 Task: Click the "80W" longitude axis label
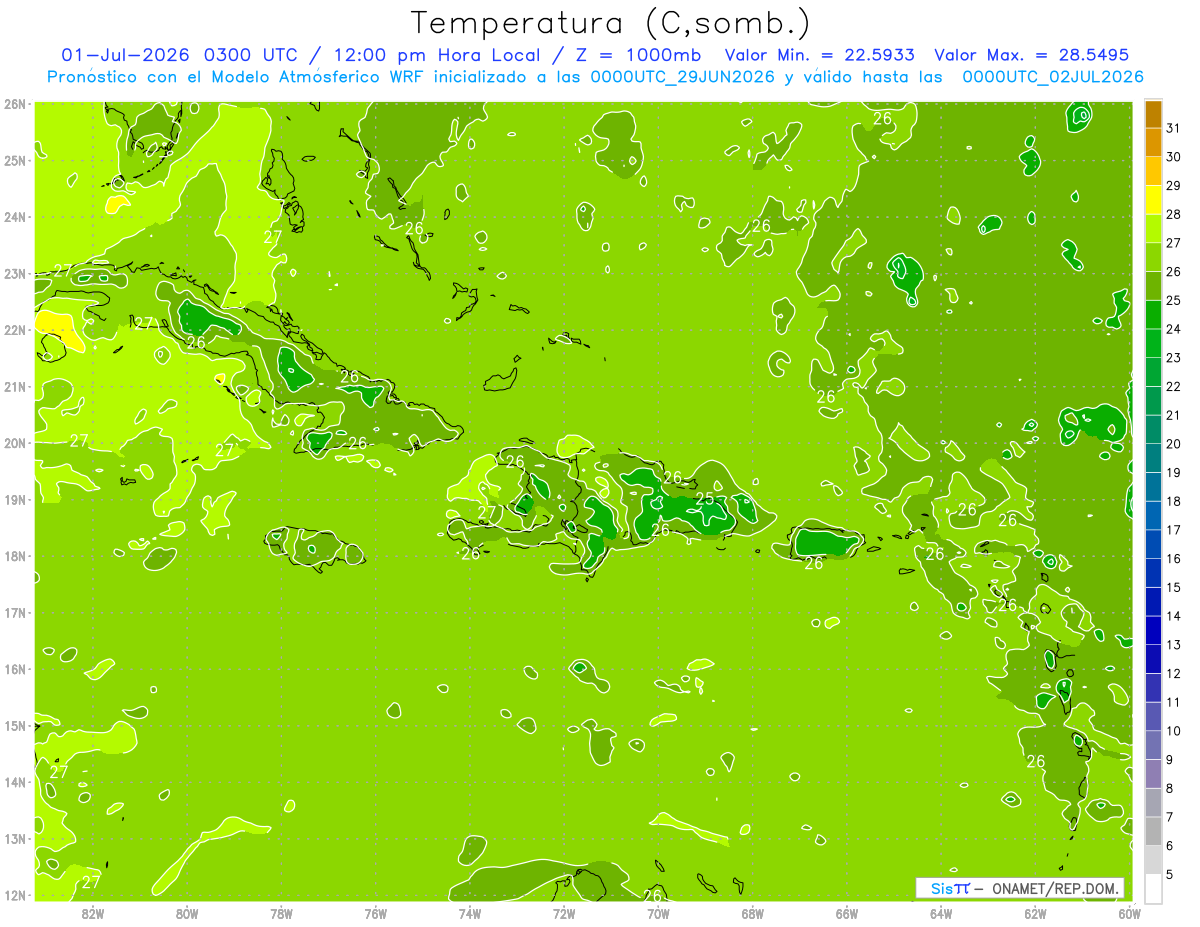click(187, 913)
